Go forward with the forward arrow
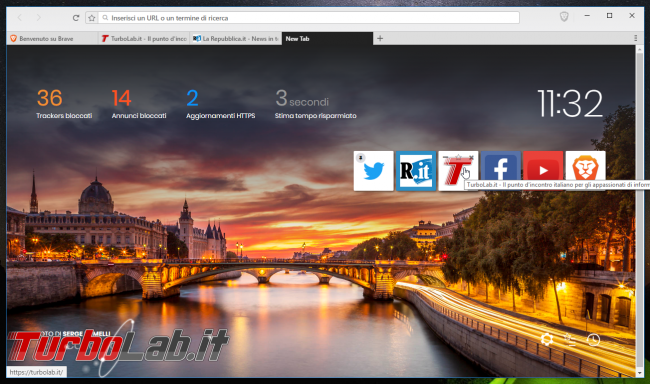 pyautogui.click(x=39, y=18)
